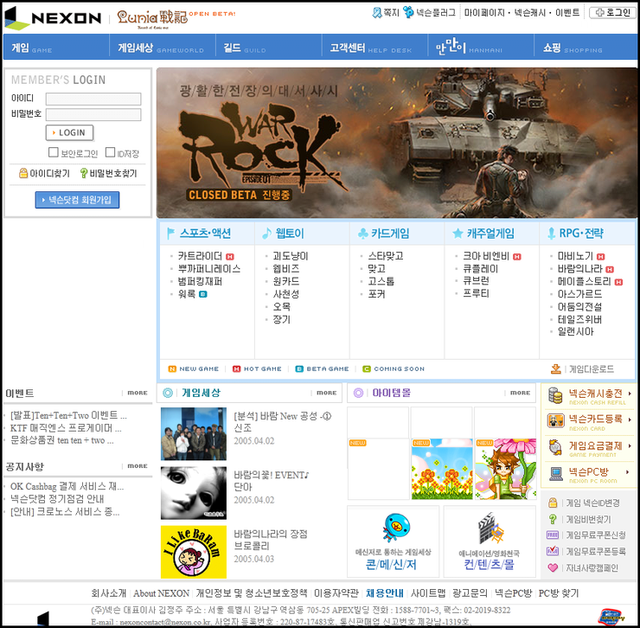Expand 이벤트 section with MORE
This screenshot has height=628, width=640.
click(136, 393)
